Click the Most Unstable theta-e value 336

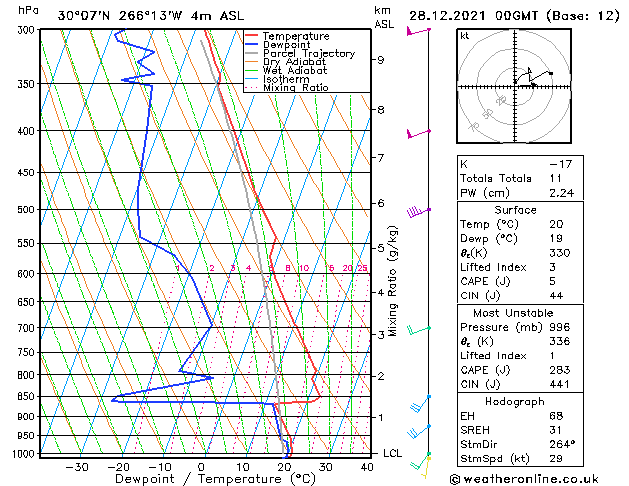[x=560, y=342]
